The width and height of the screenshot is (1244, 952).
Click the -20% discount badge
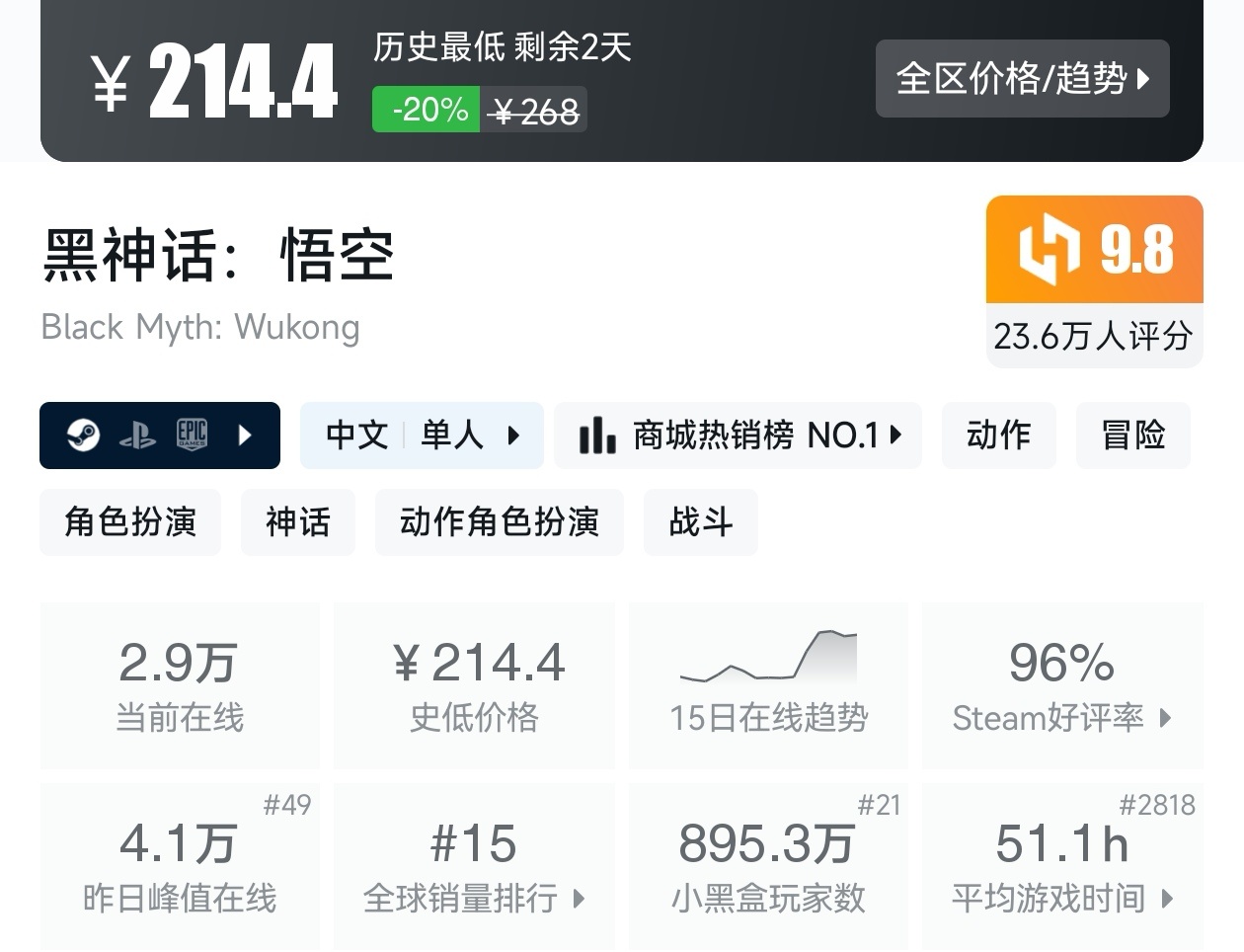point(425,110)
